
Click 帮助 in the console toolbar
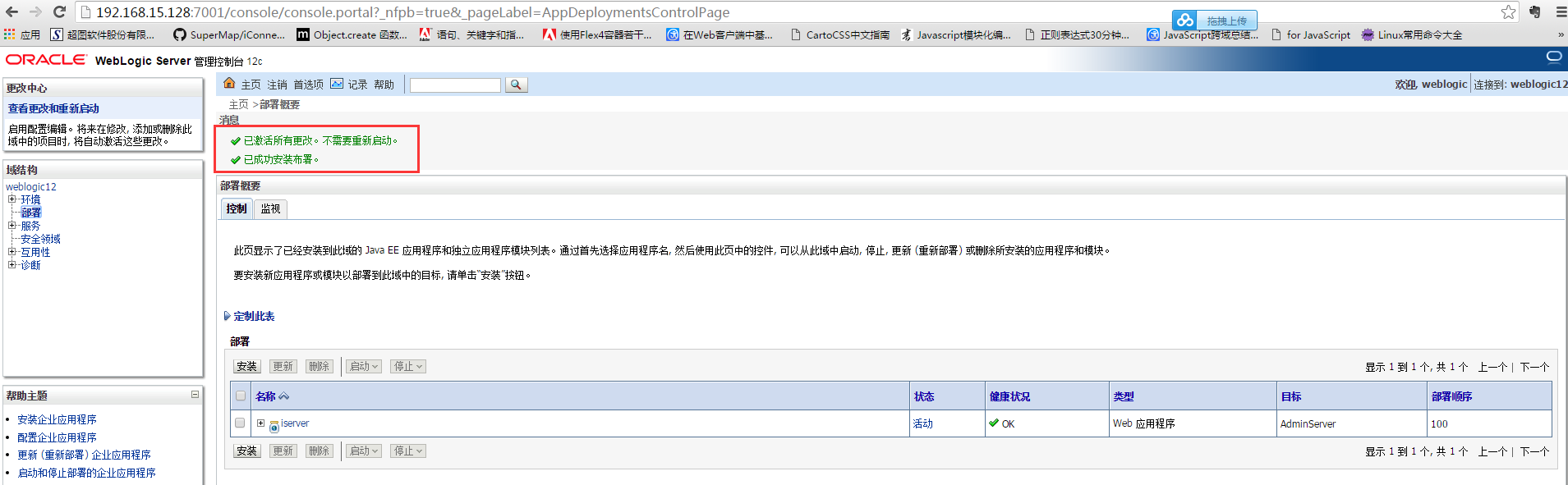[x=384, y=85]
